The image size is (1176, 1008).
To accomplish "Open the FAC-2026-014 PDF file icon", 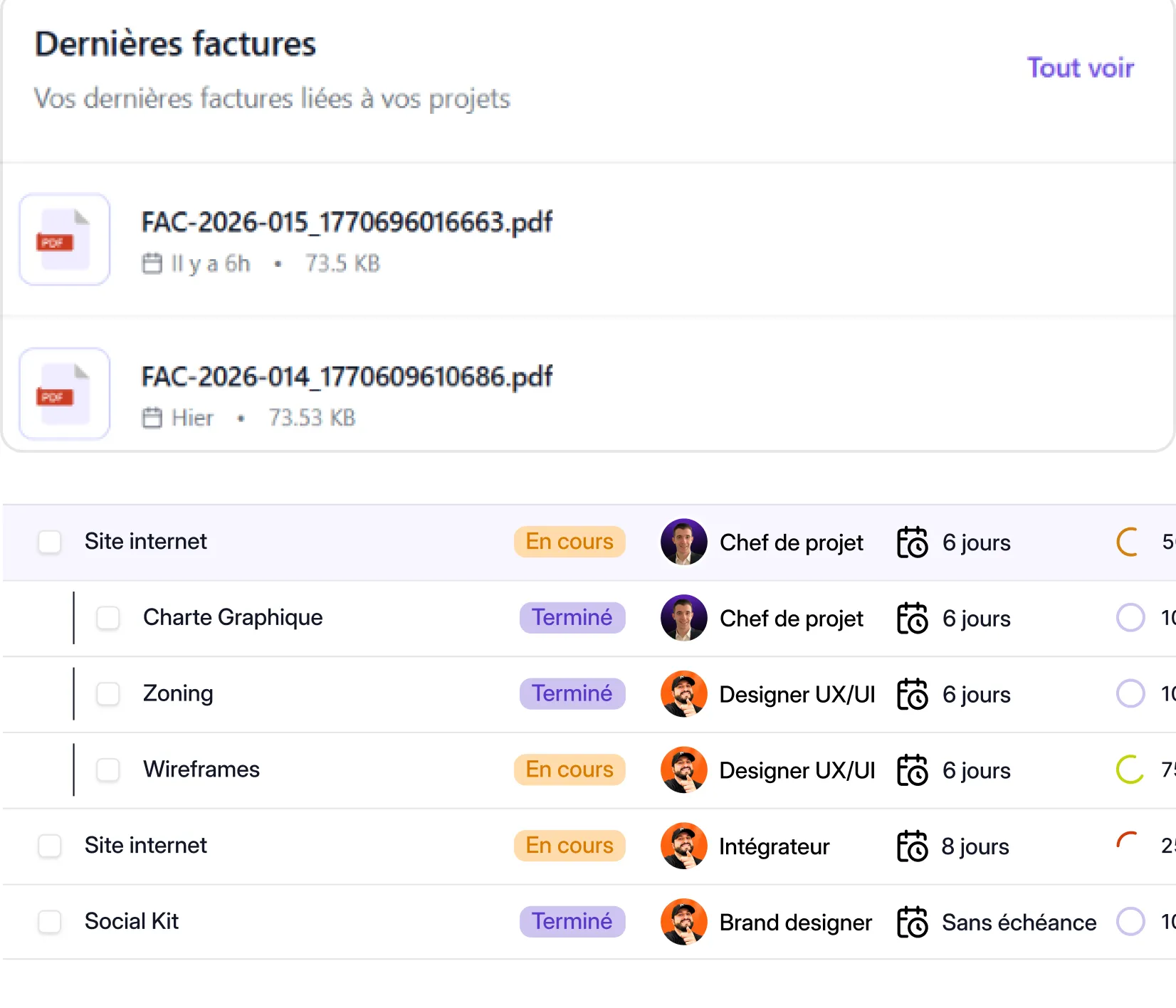I will pyautogui.click(x=63, y=394).
